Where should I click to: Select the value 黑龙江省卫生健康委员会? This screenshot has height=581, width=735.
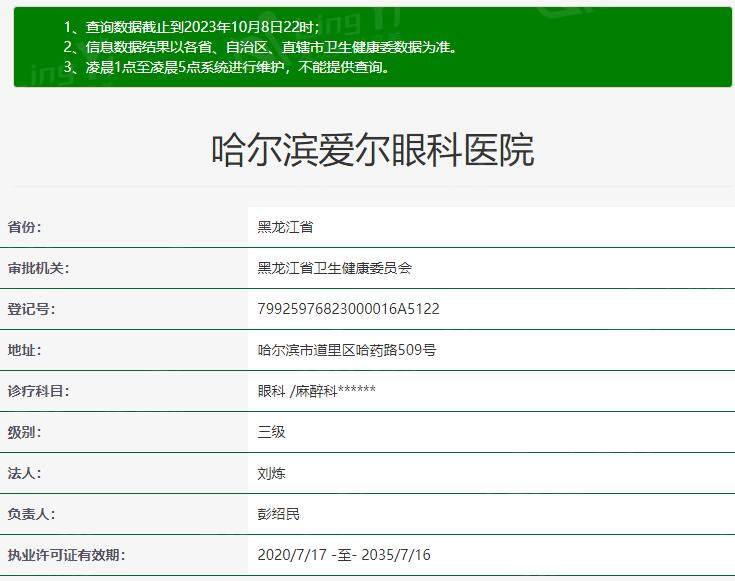click(x=335, y=268)
